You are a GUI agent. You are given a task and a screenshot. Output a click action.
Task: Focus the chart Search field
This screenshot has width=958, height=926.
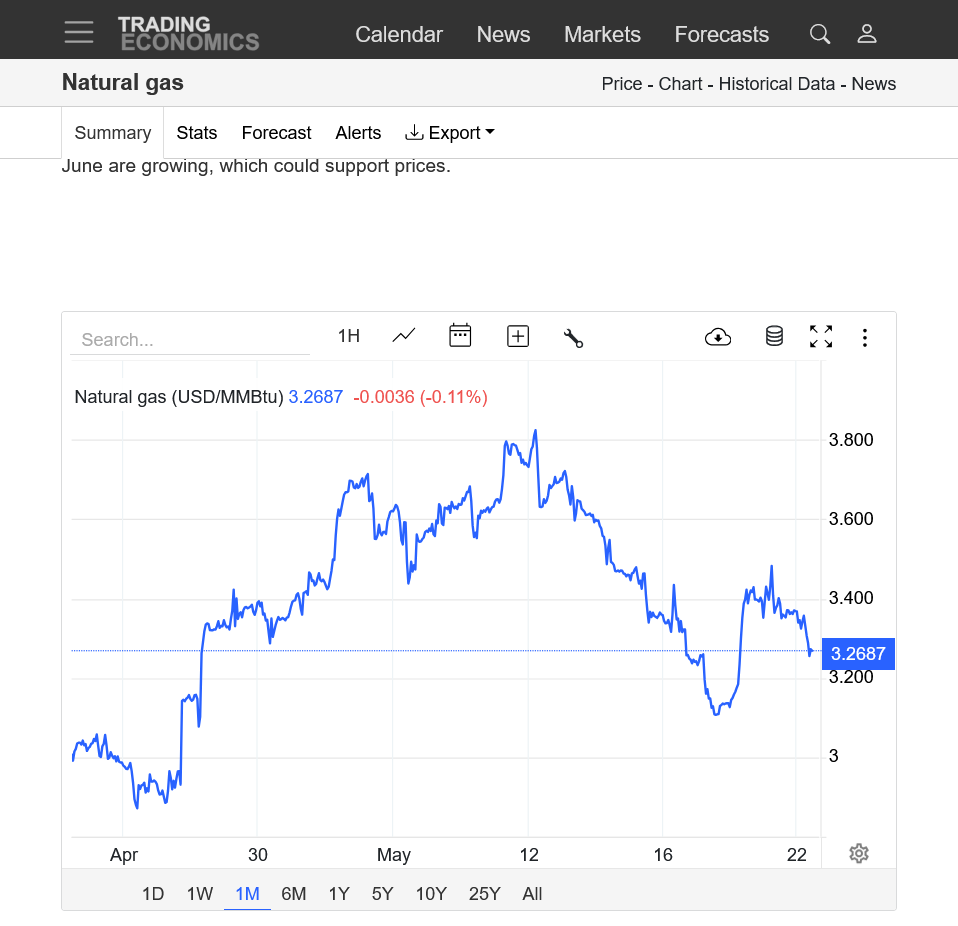click(190, 340)
